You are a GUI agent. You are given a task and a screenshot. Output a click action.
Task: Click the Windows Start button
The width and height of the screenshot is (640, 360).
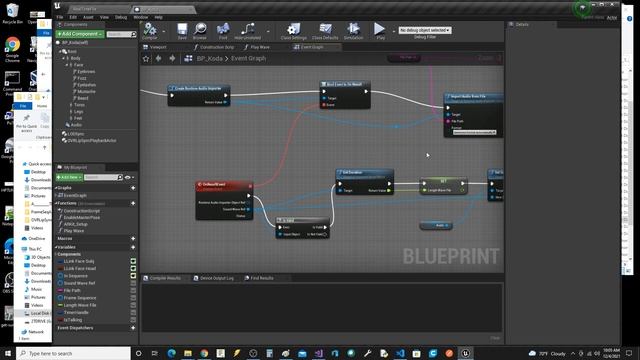pyautogui.click(x=8, y=353)
